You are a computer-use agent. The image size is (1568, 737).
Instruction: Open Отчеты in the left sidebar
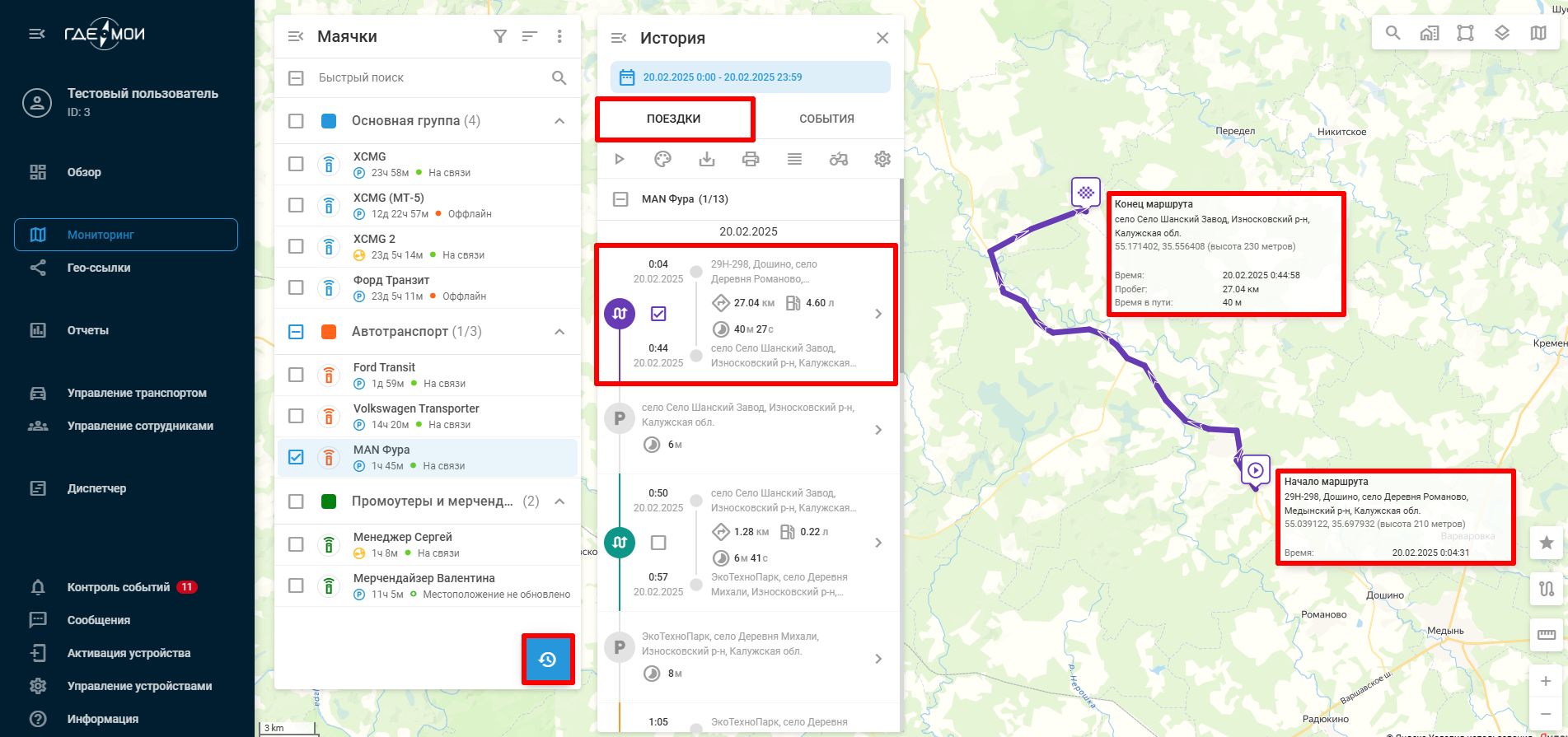(87, 330)
